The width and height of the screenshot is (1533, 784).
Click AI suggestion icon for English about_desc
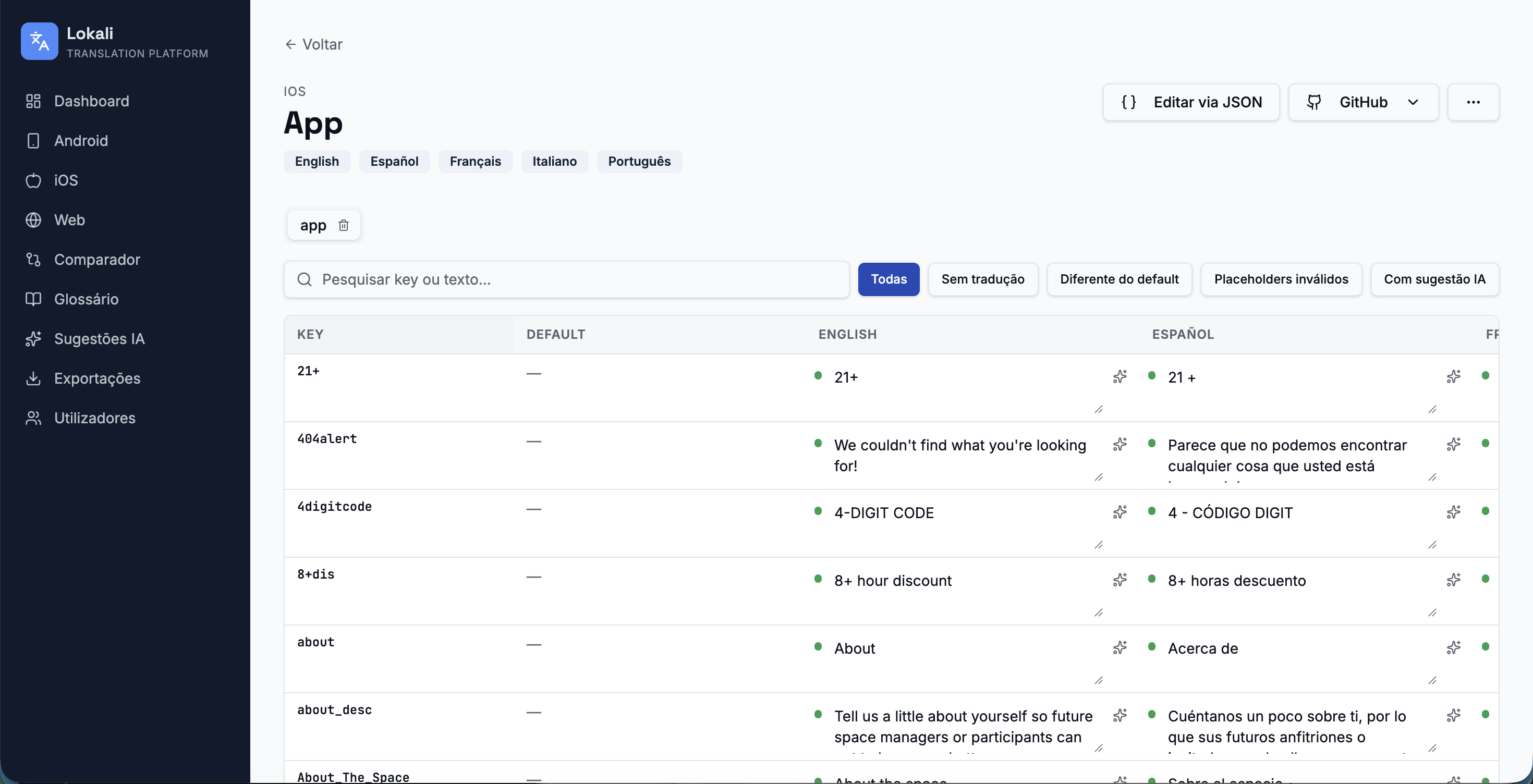point(1120,715)
